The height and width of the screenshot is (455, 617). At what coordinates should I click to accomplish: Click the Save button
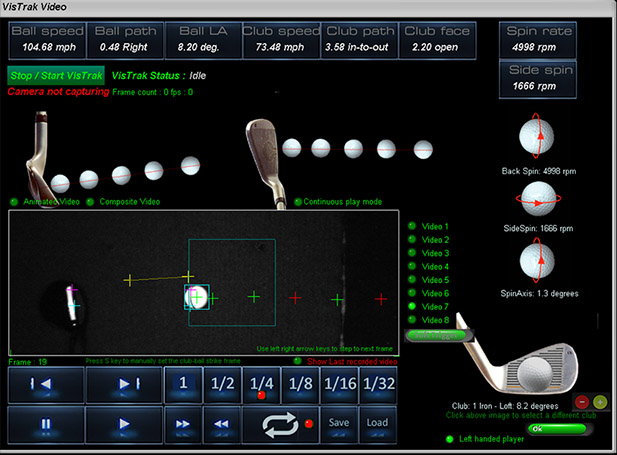coord(340,424)
